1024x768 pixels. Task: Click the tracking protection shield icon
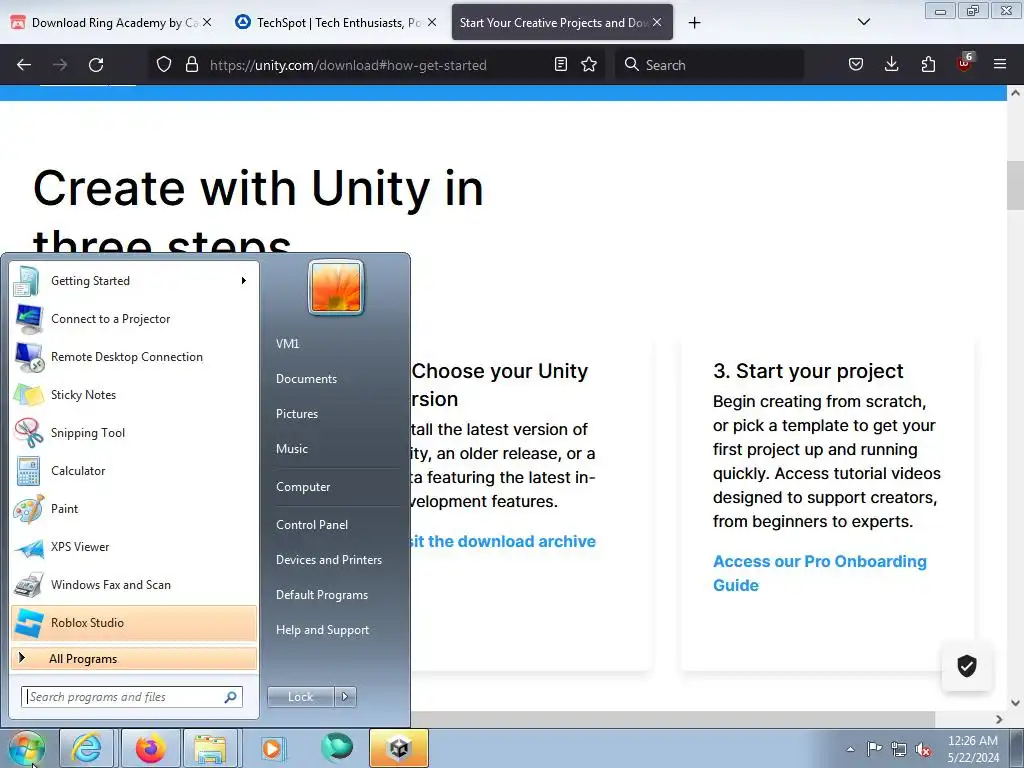164,65
